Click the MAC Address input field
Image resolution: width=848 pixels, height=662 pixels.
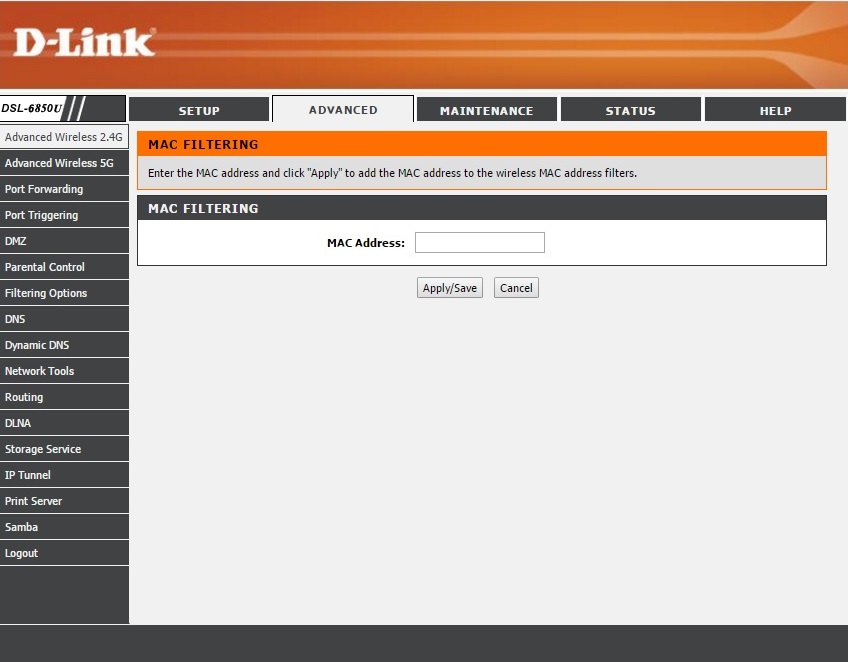(479, 242)
